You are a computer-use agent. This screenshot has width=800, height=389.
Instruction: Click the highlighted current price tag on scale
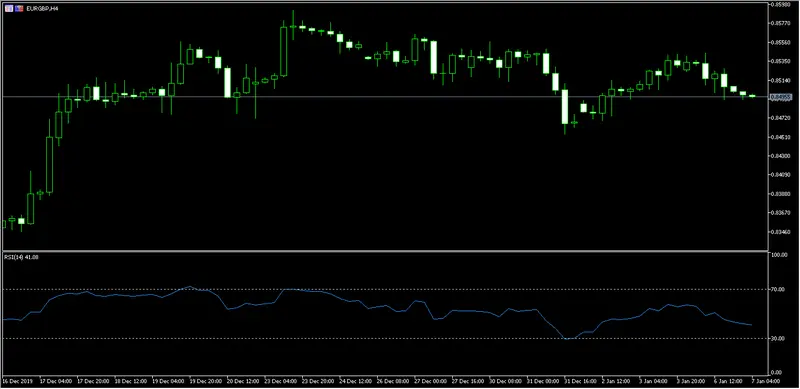(x=781, y=97)
